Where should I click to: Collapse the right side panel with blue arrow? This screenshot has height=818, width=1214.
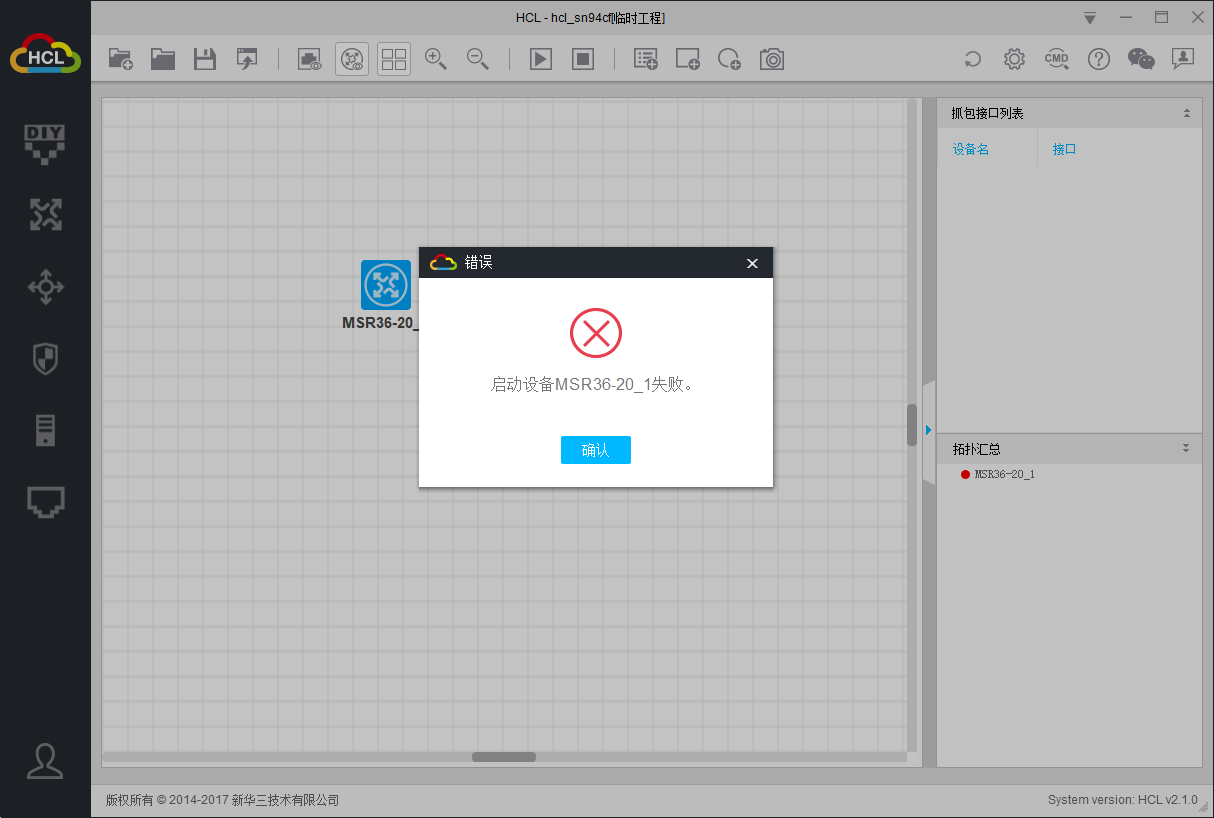pyautogui.click(x=928, y=430)
